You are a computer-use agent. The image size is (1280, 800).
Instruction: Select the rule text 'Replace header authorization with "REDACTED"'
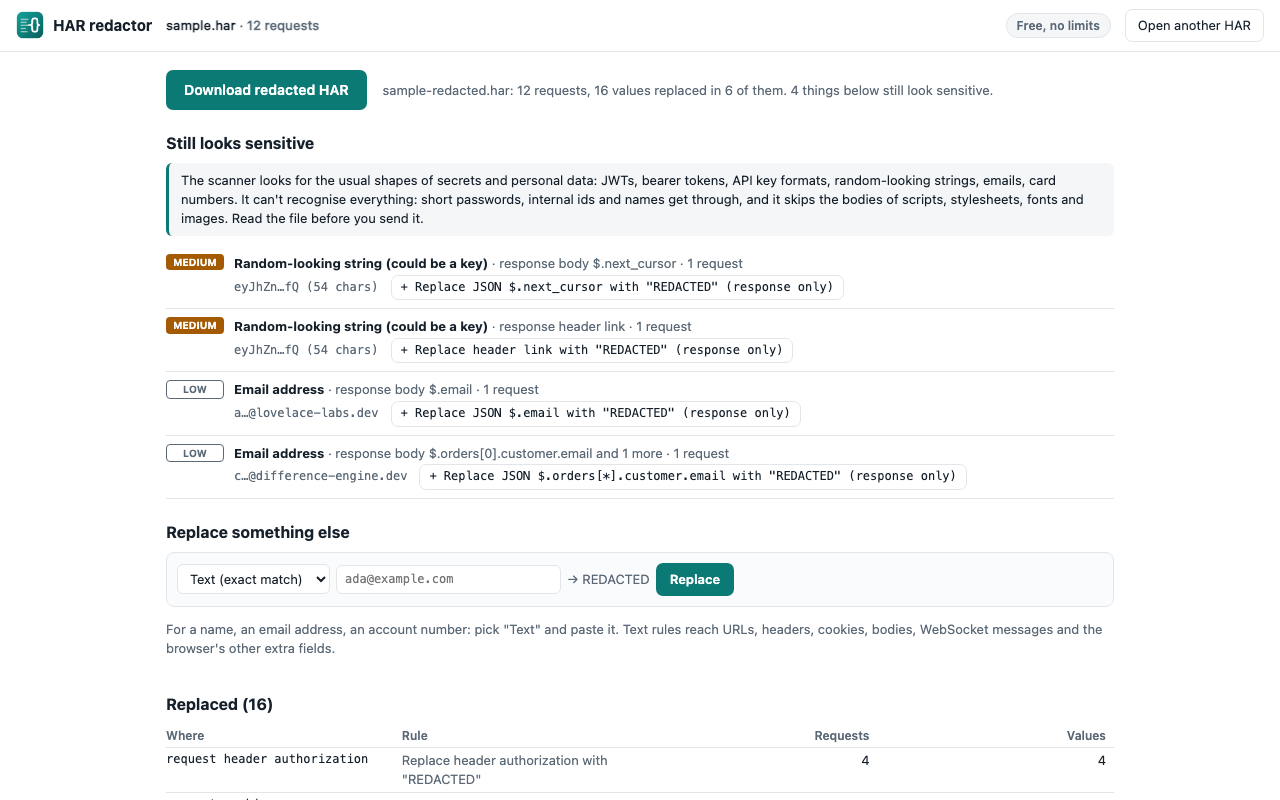pyautogui.click(x=505, y=770)
